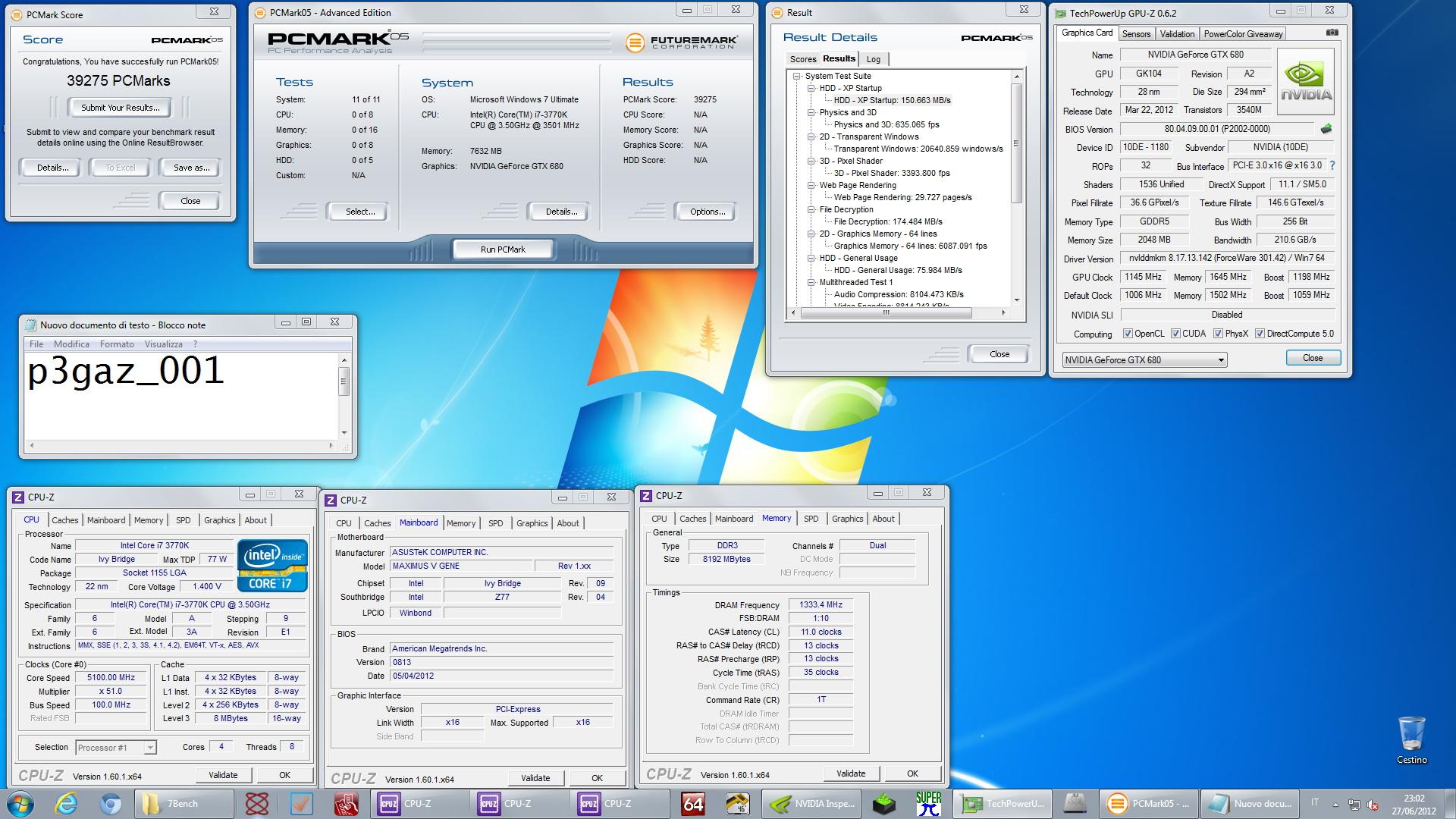Open the Scores tab in Result Details
Screen dimensions: 1456x819
[x=802, y=59]
